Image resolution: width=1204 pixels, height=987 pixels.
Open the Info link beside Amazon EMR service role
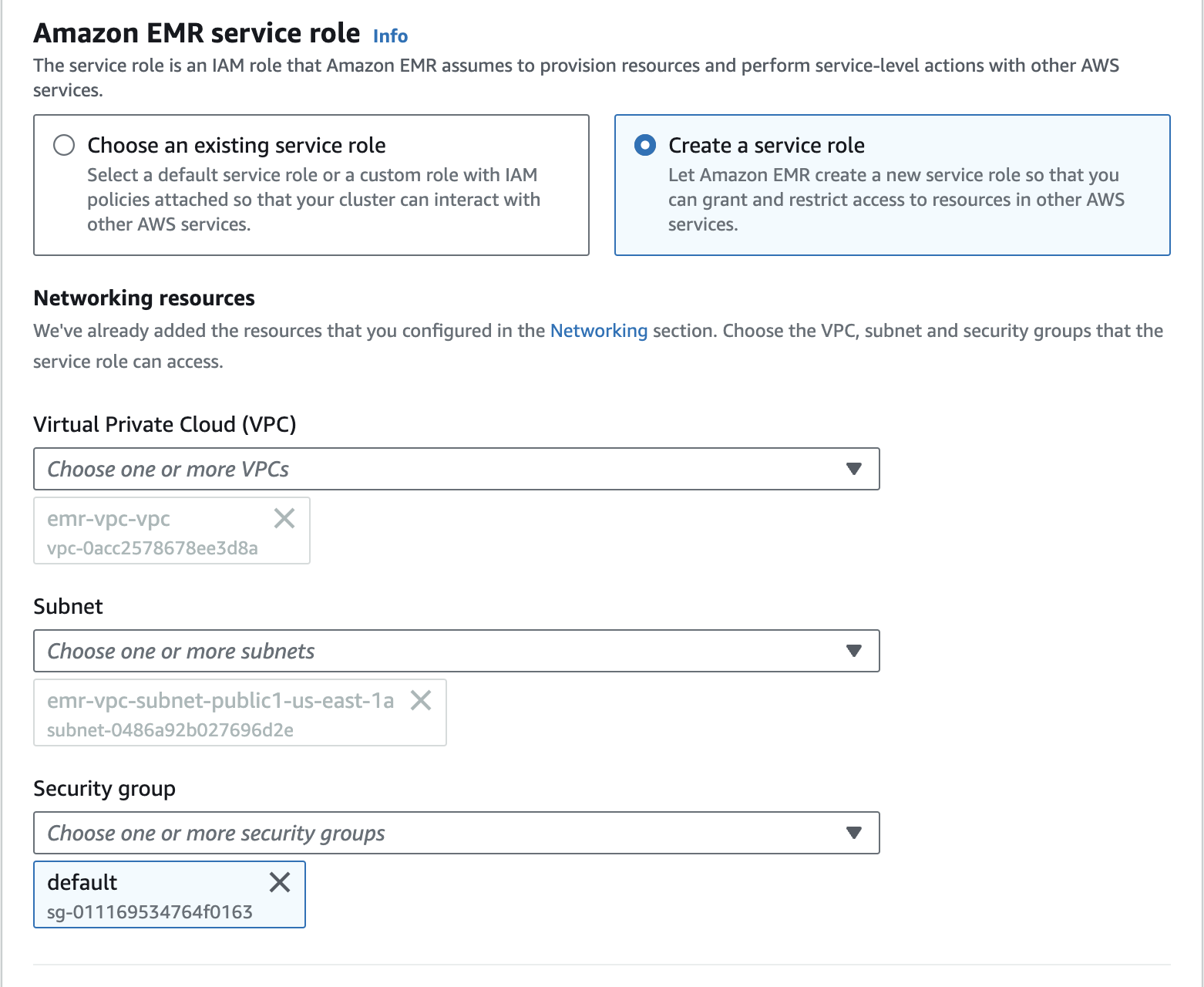click(390, 36)
